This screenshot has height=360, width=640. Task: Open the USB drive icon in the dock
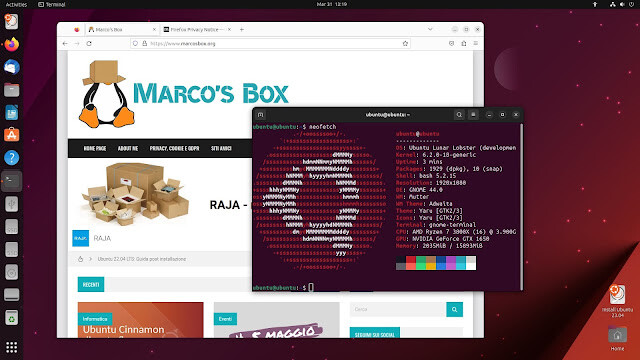[11, 204]
